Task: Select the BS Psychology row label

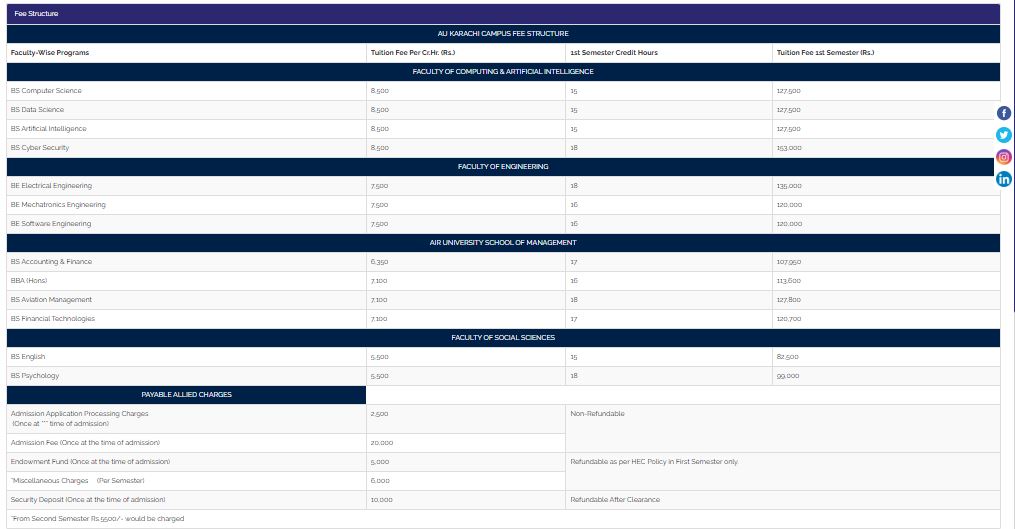Action: (34, 376)
